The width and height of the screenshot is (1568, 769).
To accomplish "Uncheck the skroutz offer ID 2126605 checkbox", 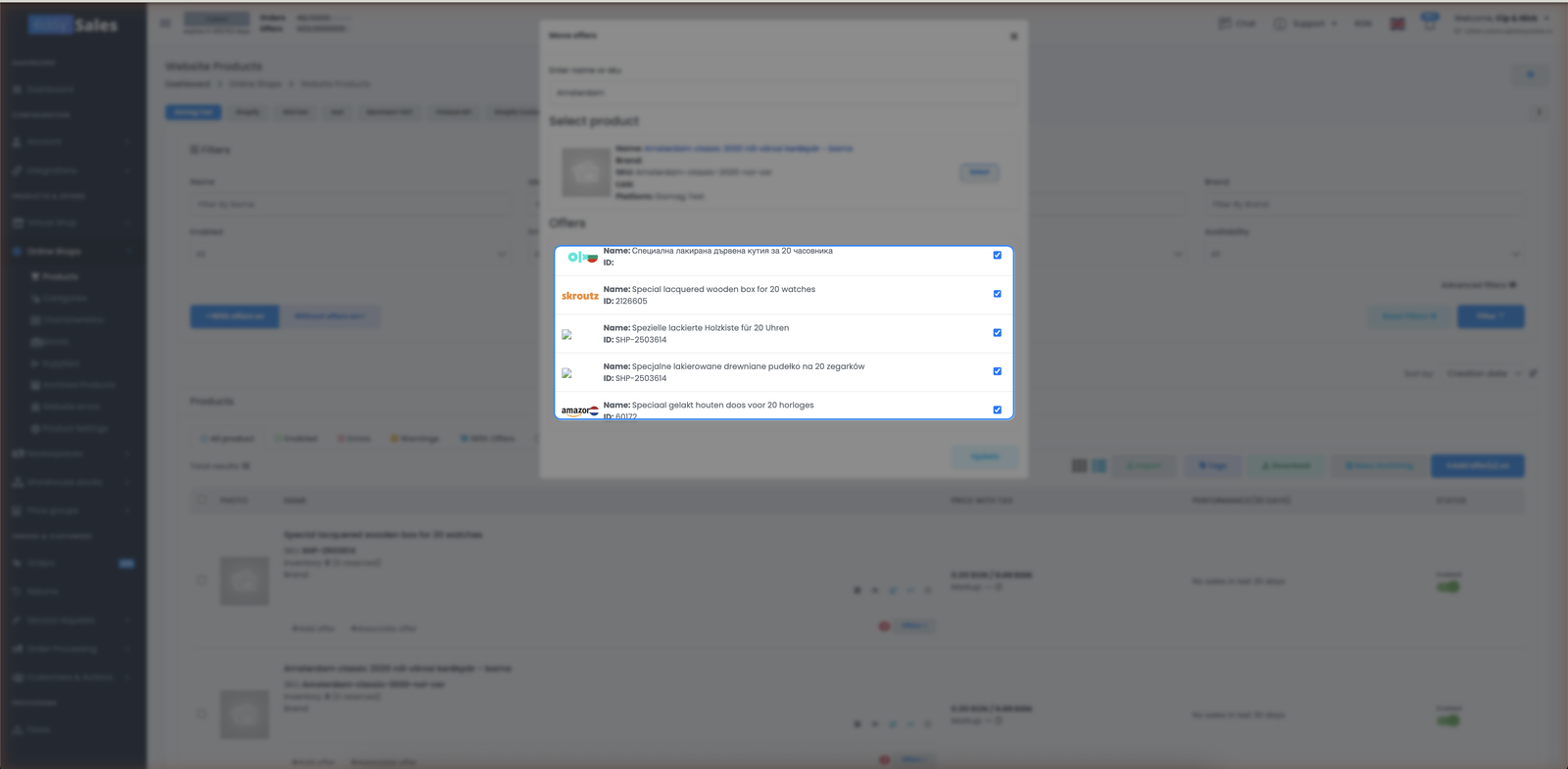I will (x=998, y=294).
